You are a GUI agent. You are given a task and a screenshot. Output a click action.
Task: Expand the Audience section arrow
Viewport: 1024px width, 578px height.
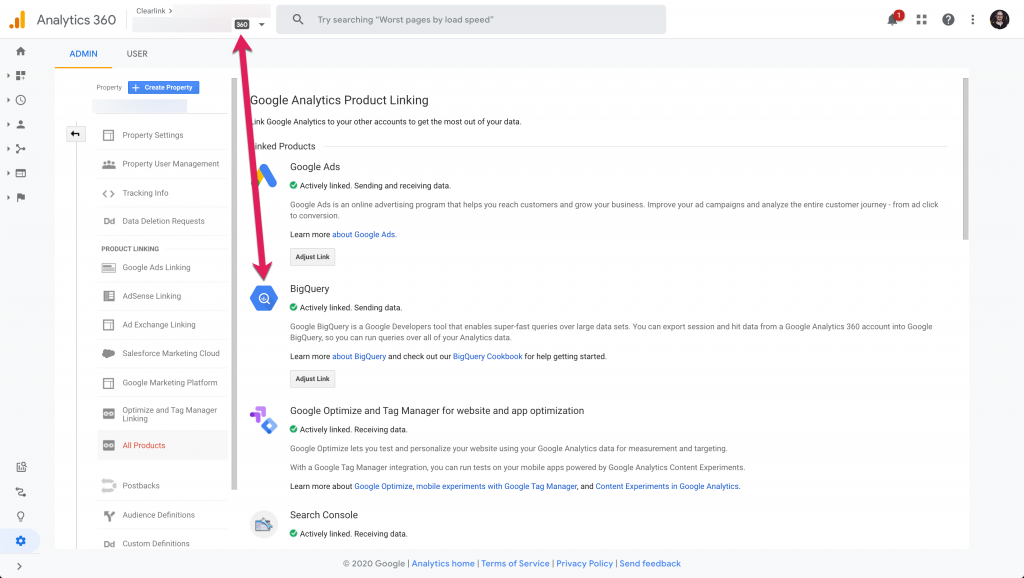click(x=8, y=124)
